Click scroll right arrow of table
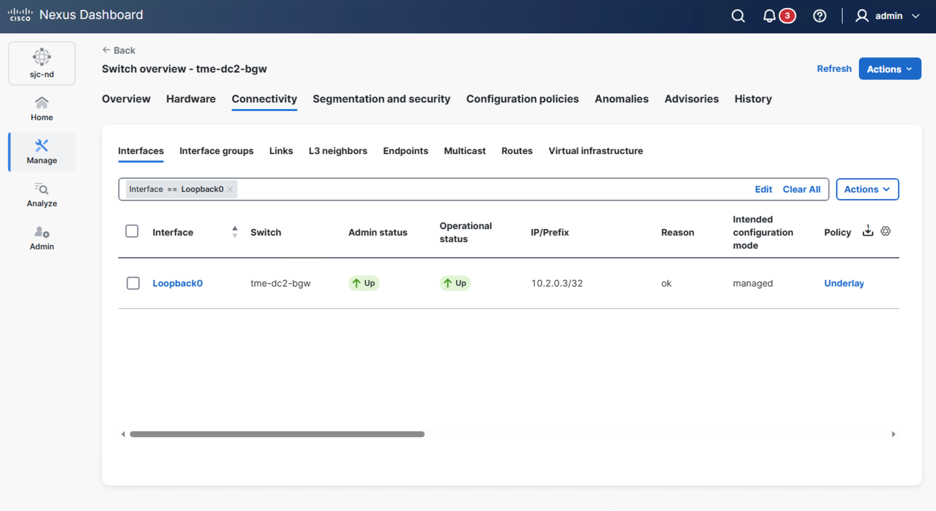The height and width of the screenshot is (511, 936). (x=894, y=434)
